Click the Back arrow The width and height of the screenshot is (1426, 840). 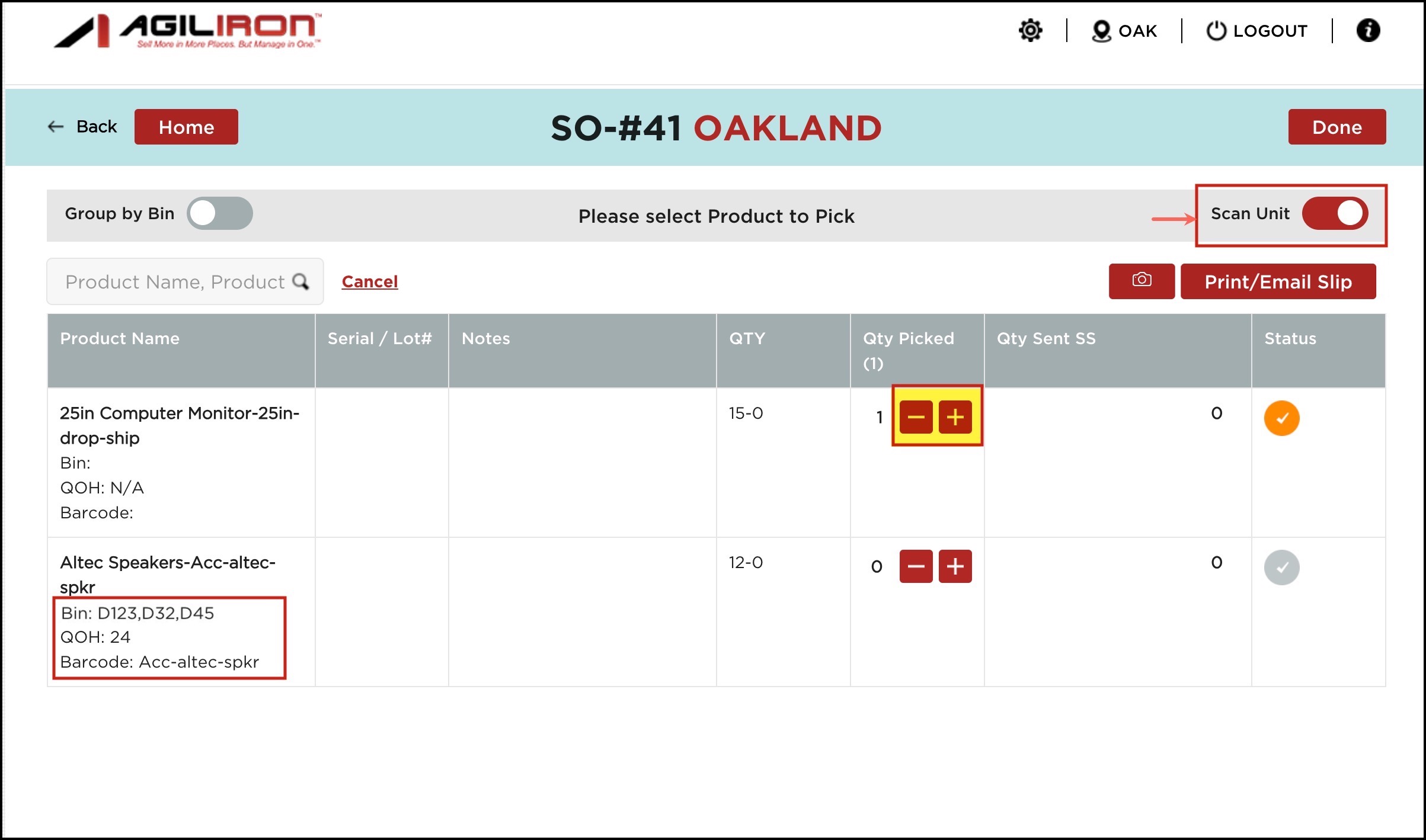click(x=56, y=127)
